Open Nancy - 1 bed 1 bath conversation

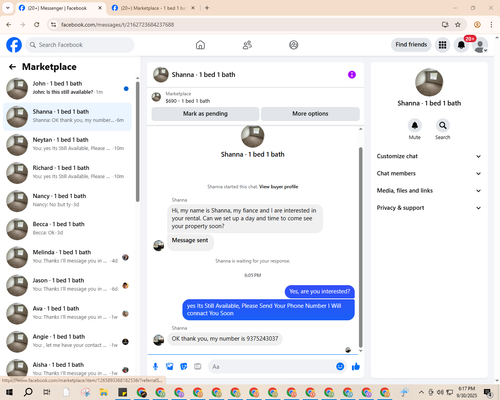(x=67, y=201)
